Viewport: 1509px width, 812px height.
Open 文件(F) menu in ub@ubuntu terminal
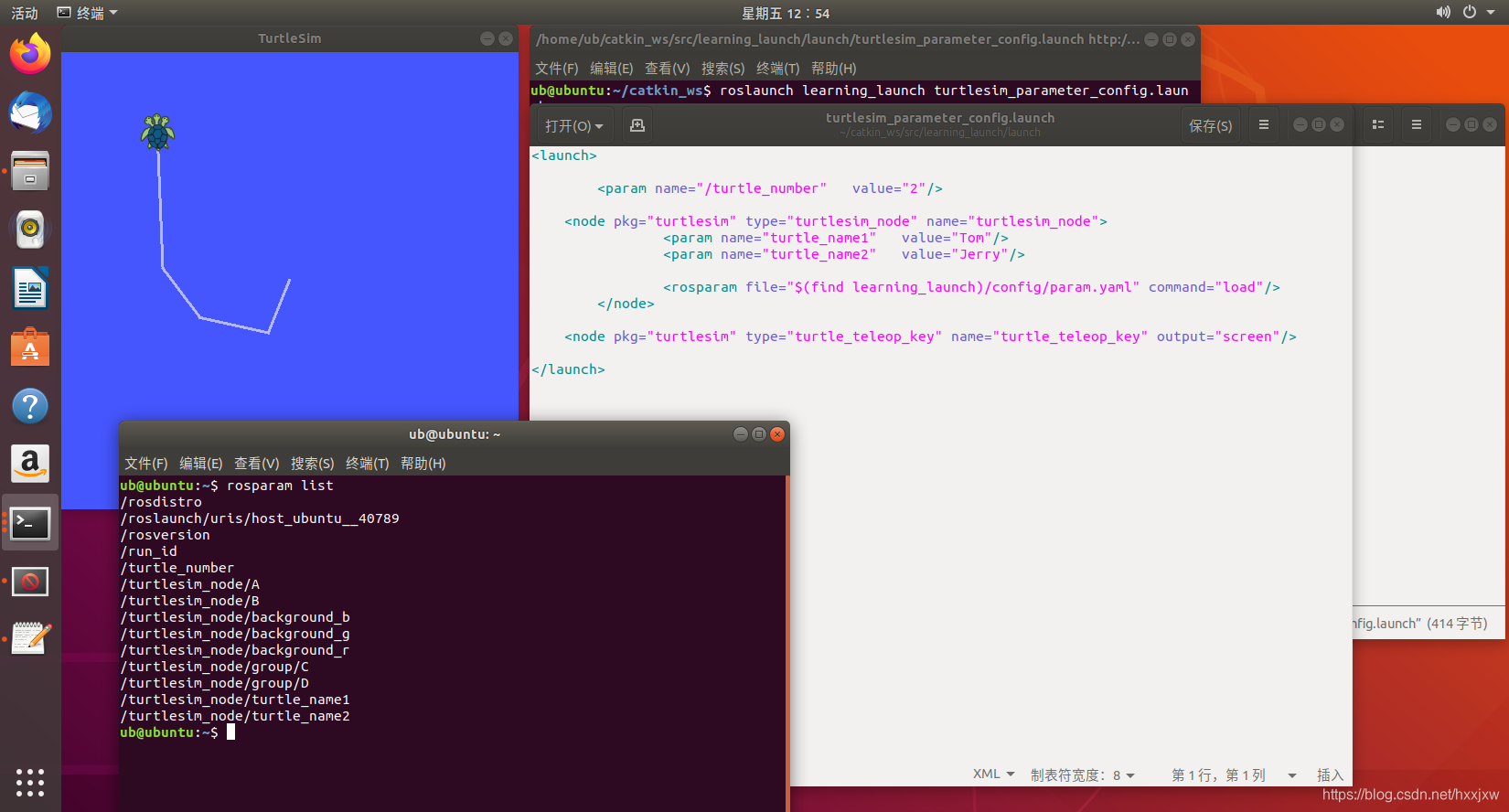(146, 464)
